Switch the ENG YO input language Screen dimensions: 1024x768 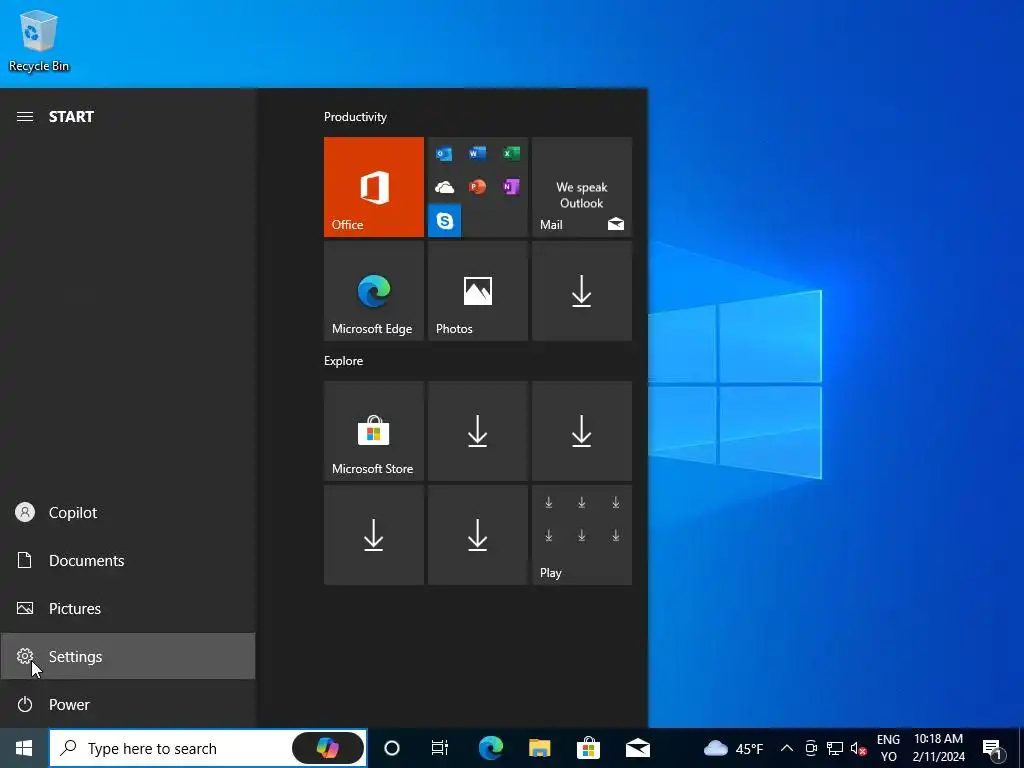pyautogui.click(x=888, y=748)
